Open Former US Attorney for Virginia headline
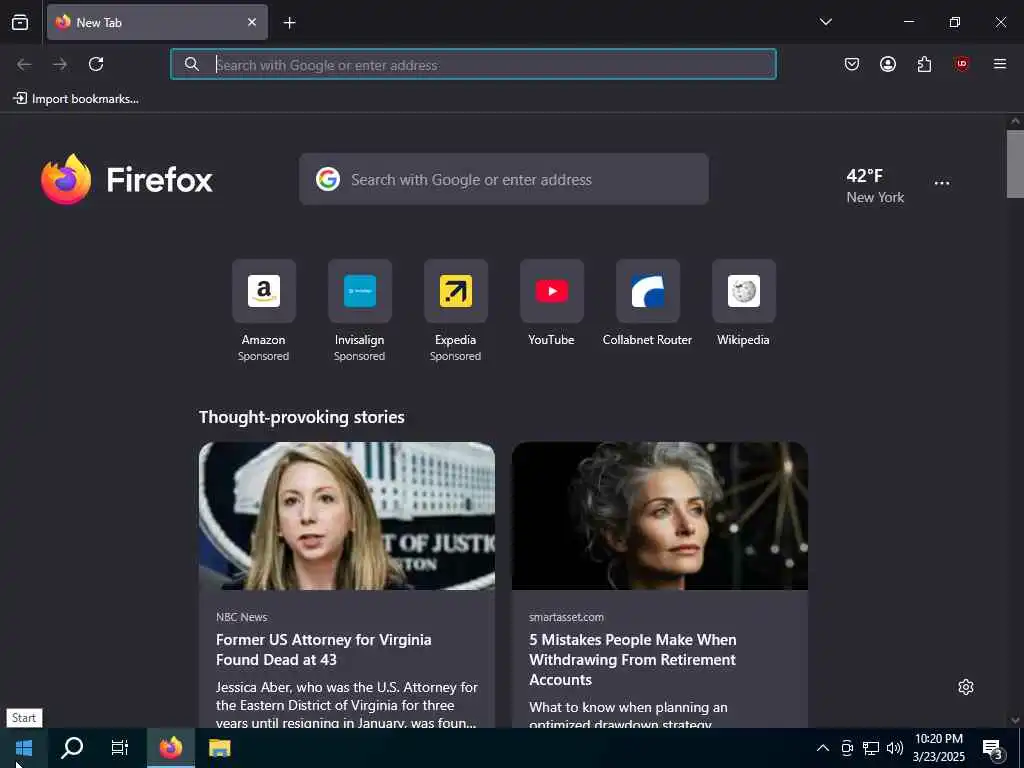 (323, 650)
